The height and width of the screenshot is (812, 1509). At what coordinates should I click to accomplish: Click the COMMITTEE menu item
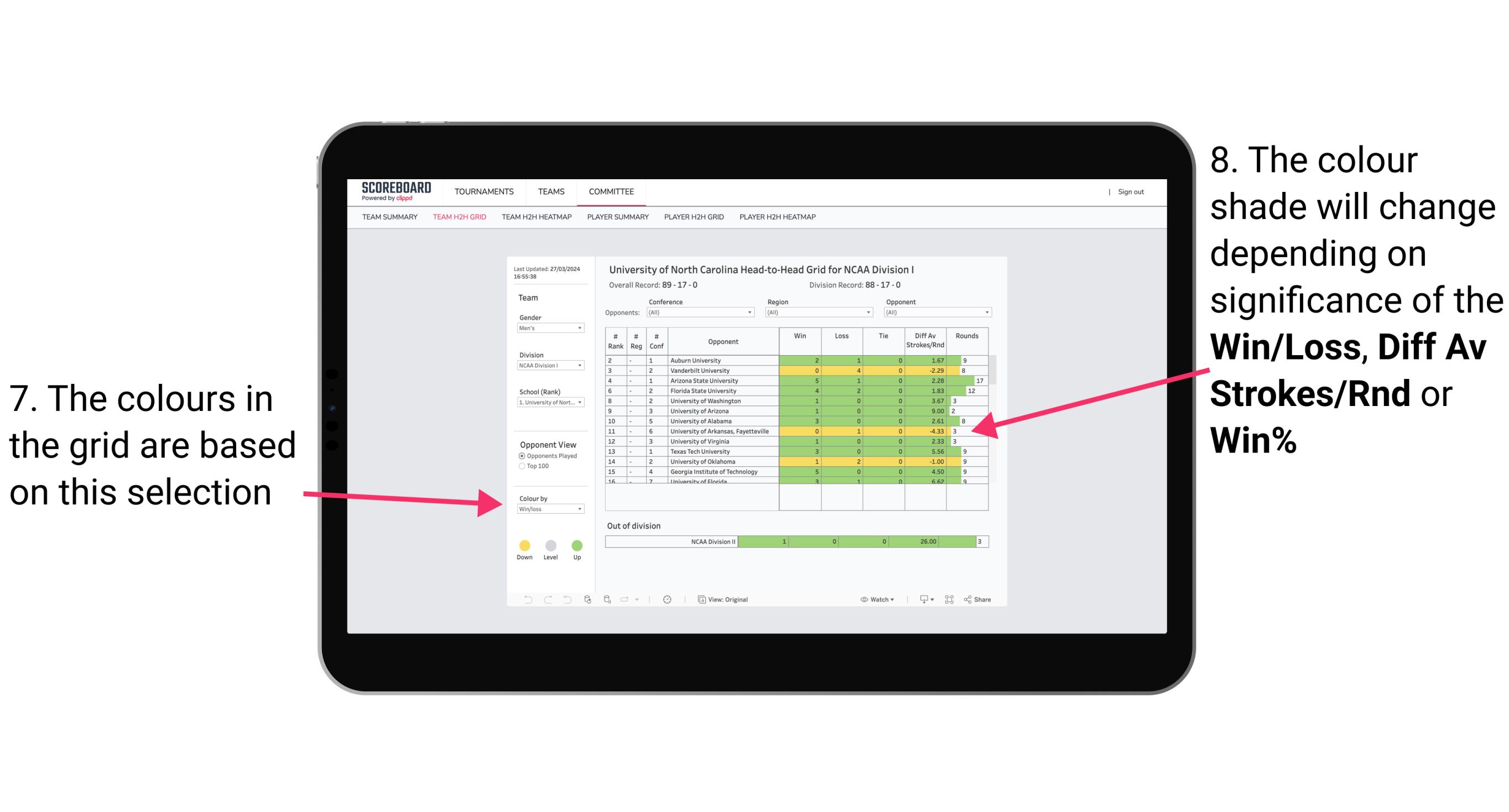[x=612, y=192]
